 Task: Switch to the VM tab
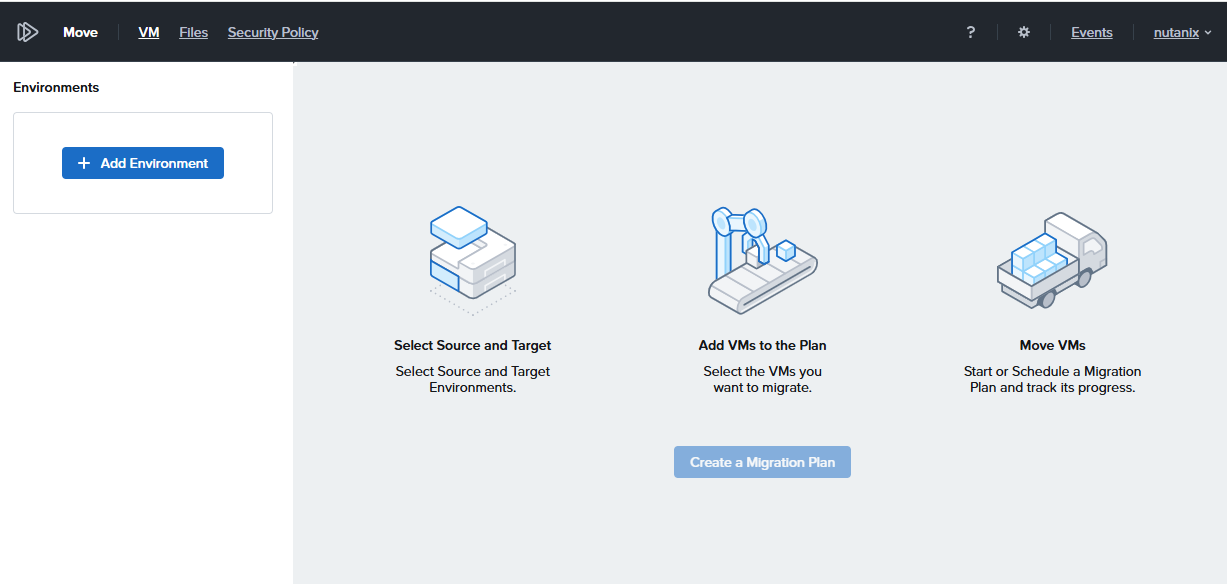coord(149,32)
